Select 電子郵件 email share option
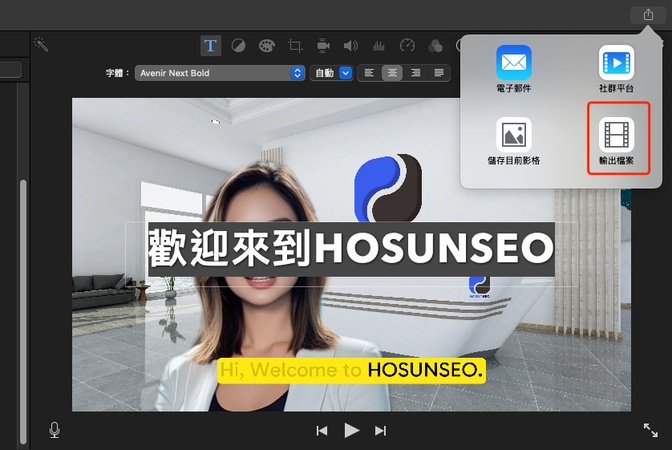The height and width of the screenshot is (450, 672). pos(514,70)
